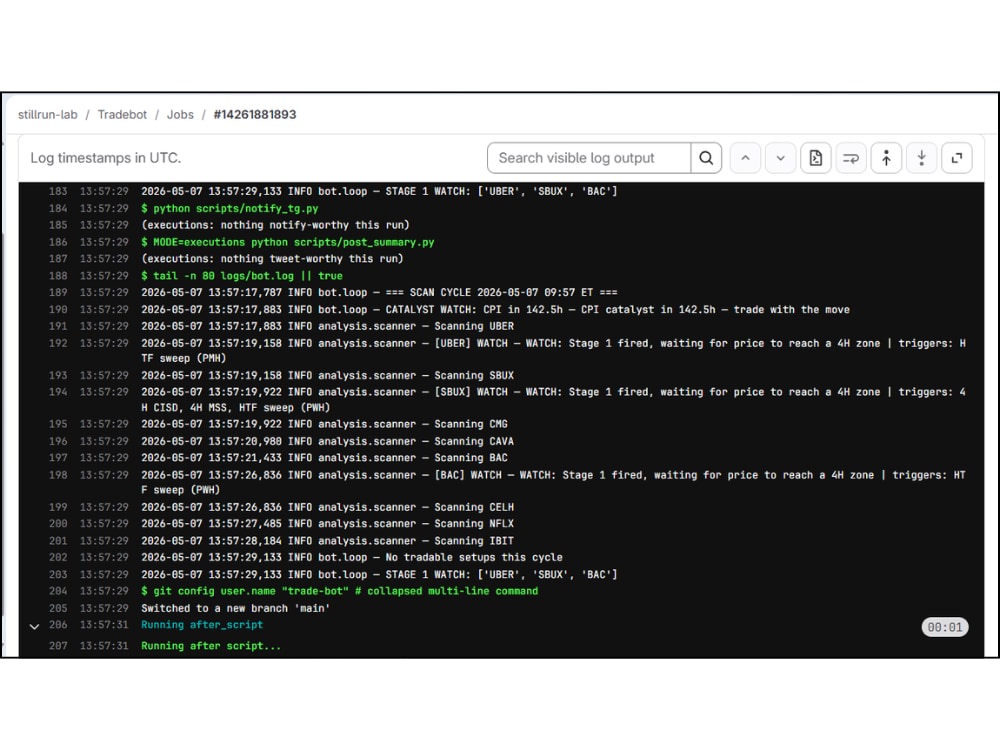Click 'MODE=executions python scripts/post_summary.py' command
This screenshot has height=750, width=1000.
[288, 242]
